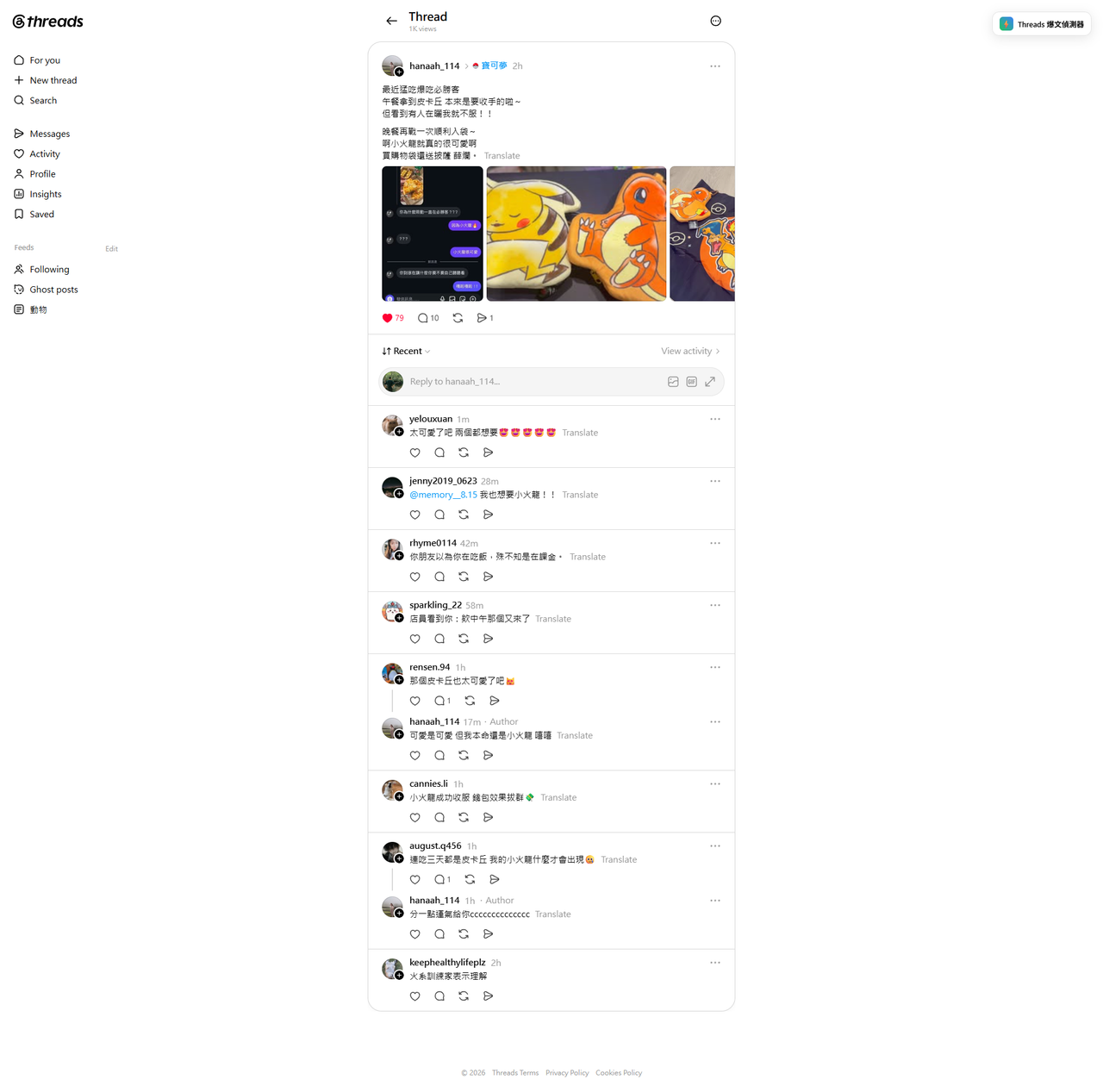The width and height of the screenshot is (1103, 1092).
Task: Open the Threads Terms link
Action: (x=515, y=1073)
